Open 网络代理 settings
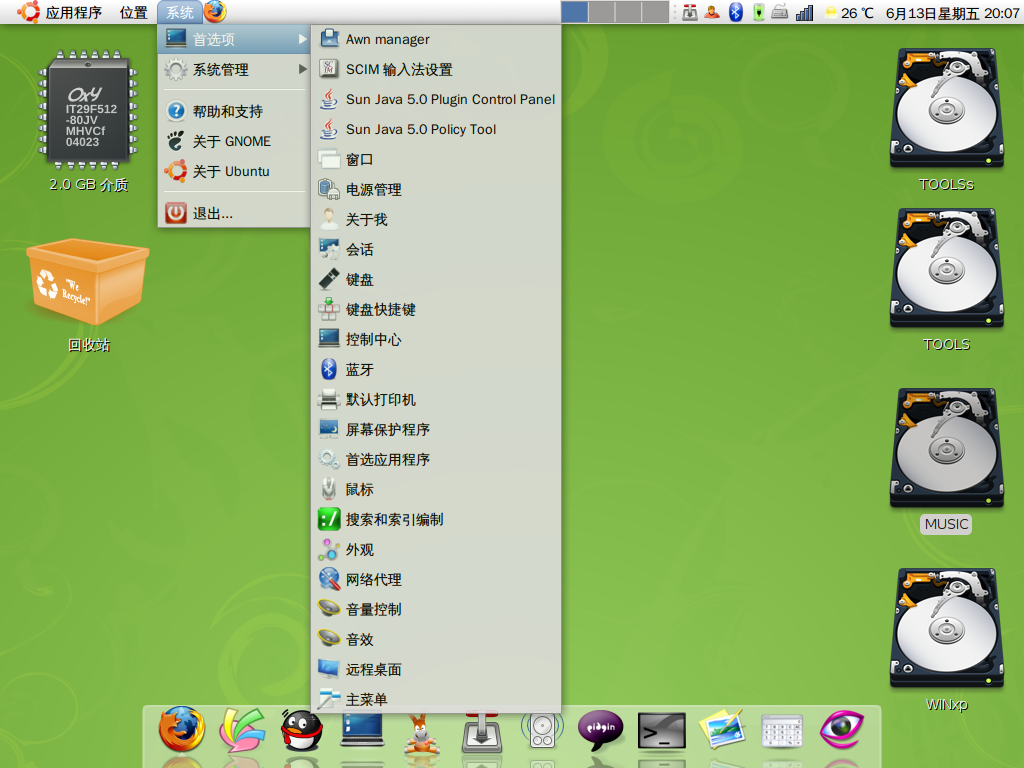This screenshot has height=768, width=1024. pyautogui.click(x=436, y=580)
